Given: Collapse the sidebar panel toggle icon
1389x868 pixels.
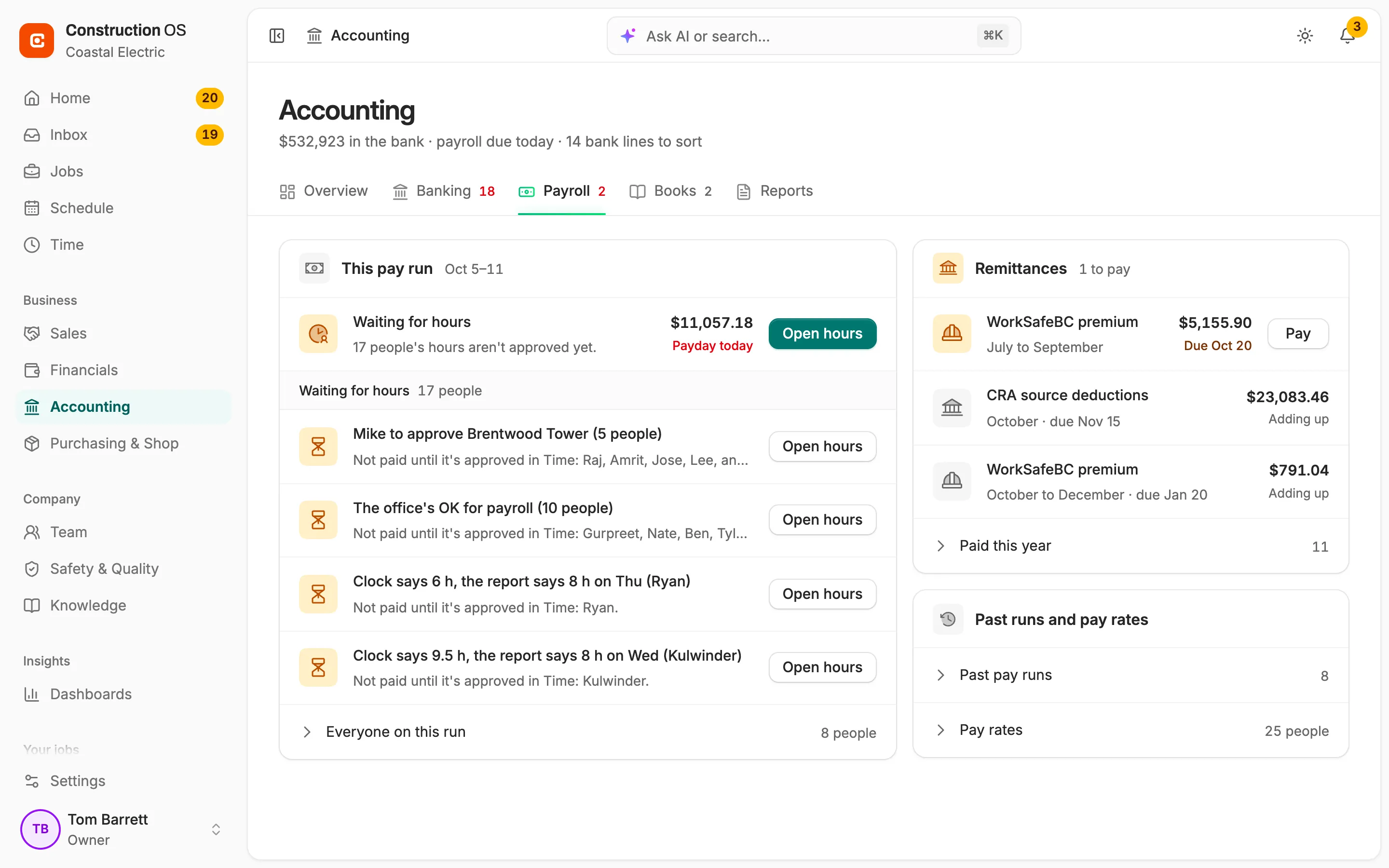Looking at the screenshot, I should click(277, 36).
